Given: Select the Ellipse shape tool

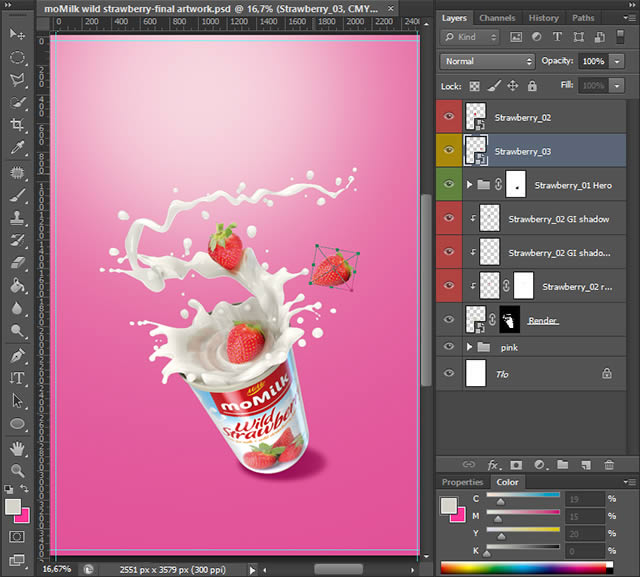Looking at the screenshot, I should point(17,424).
